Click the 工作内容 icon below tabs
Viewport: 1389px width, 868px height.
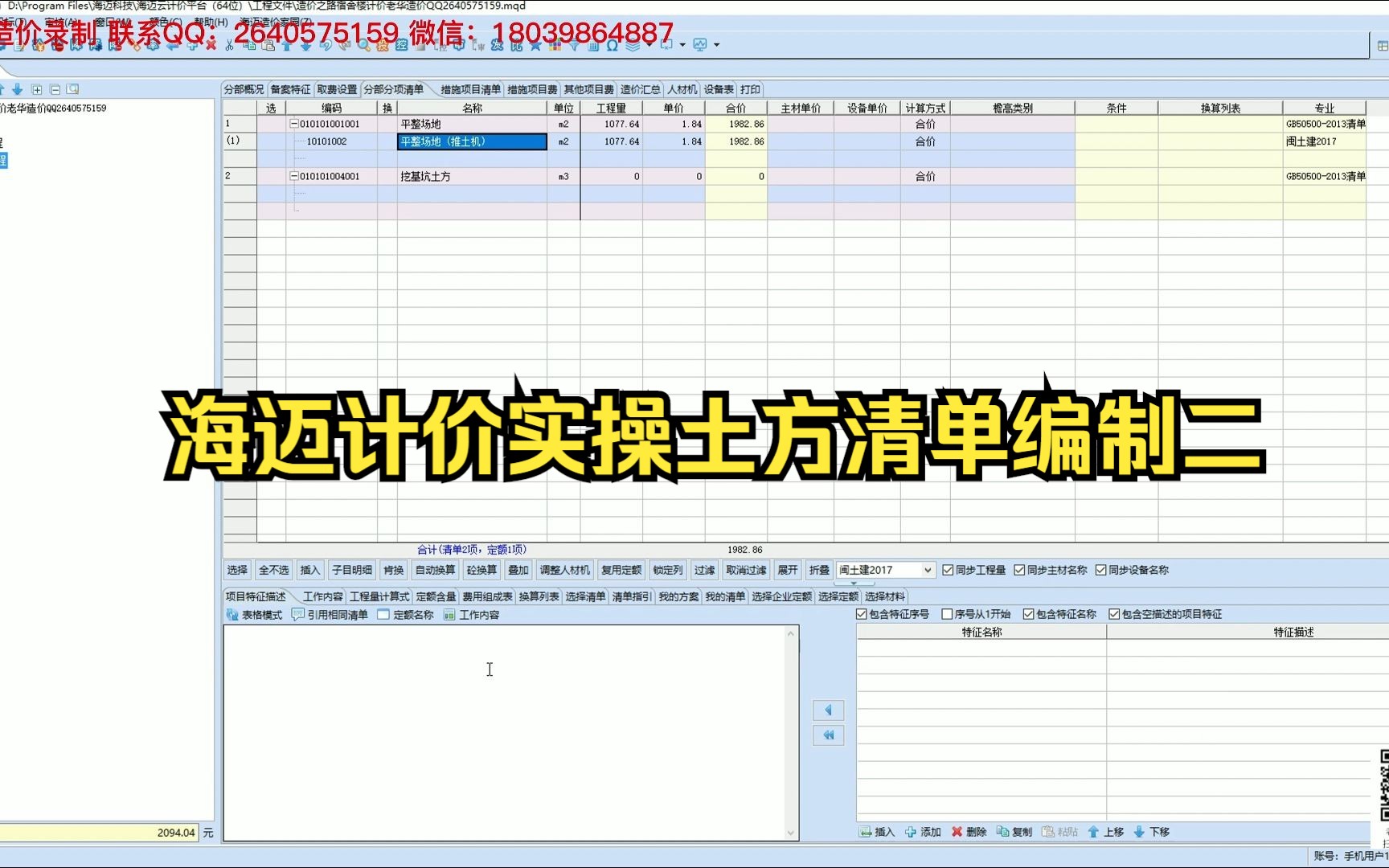coord(449,615)
